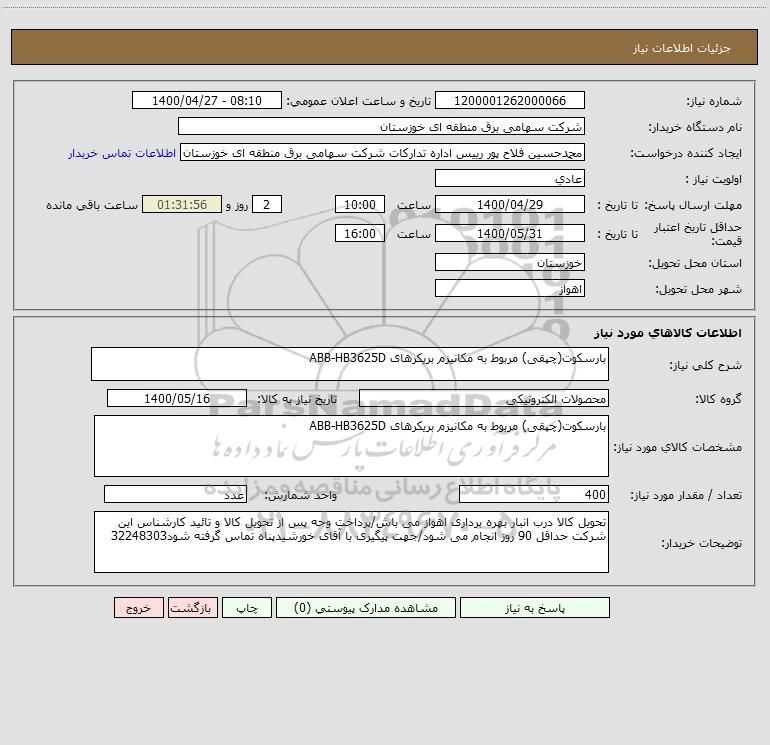The width and height of the screenshot is (770, 745).
Task: Click the اولویت نیاز label
Action: [x=714, y=179]
